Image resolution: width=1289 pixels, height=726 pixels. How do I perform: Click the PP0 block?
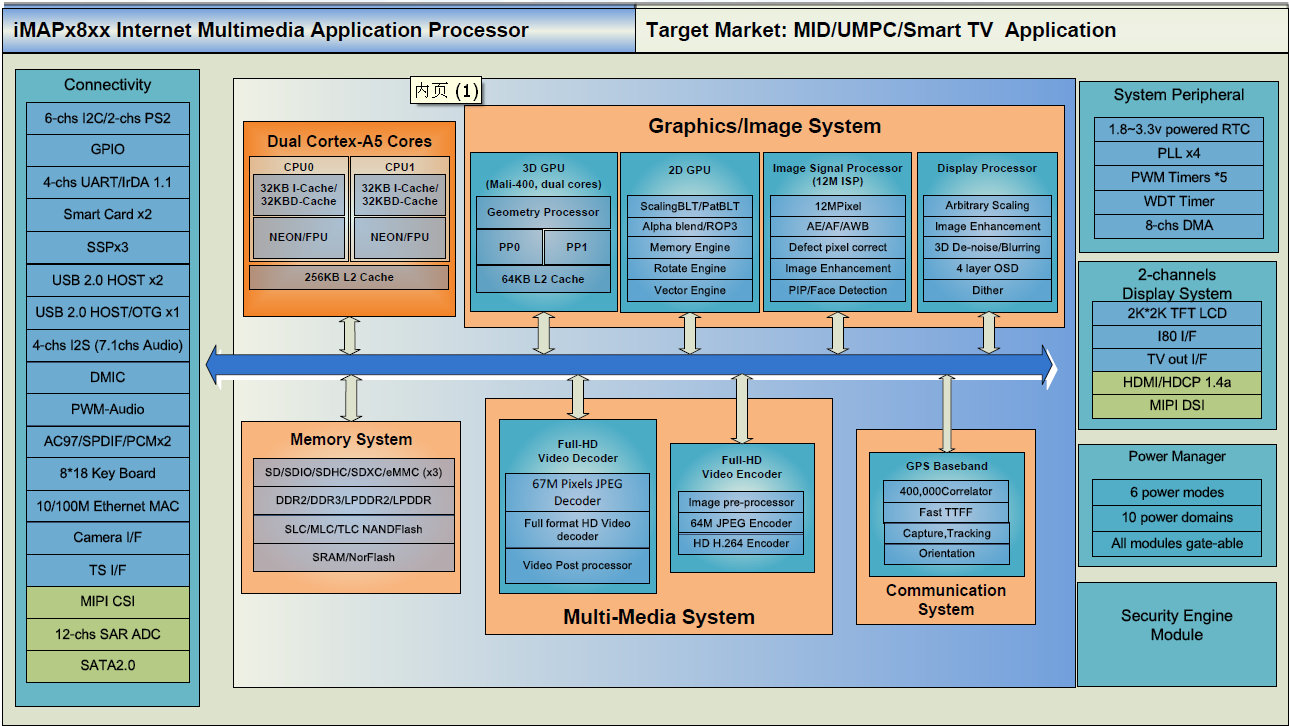[509, 247]
